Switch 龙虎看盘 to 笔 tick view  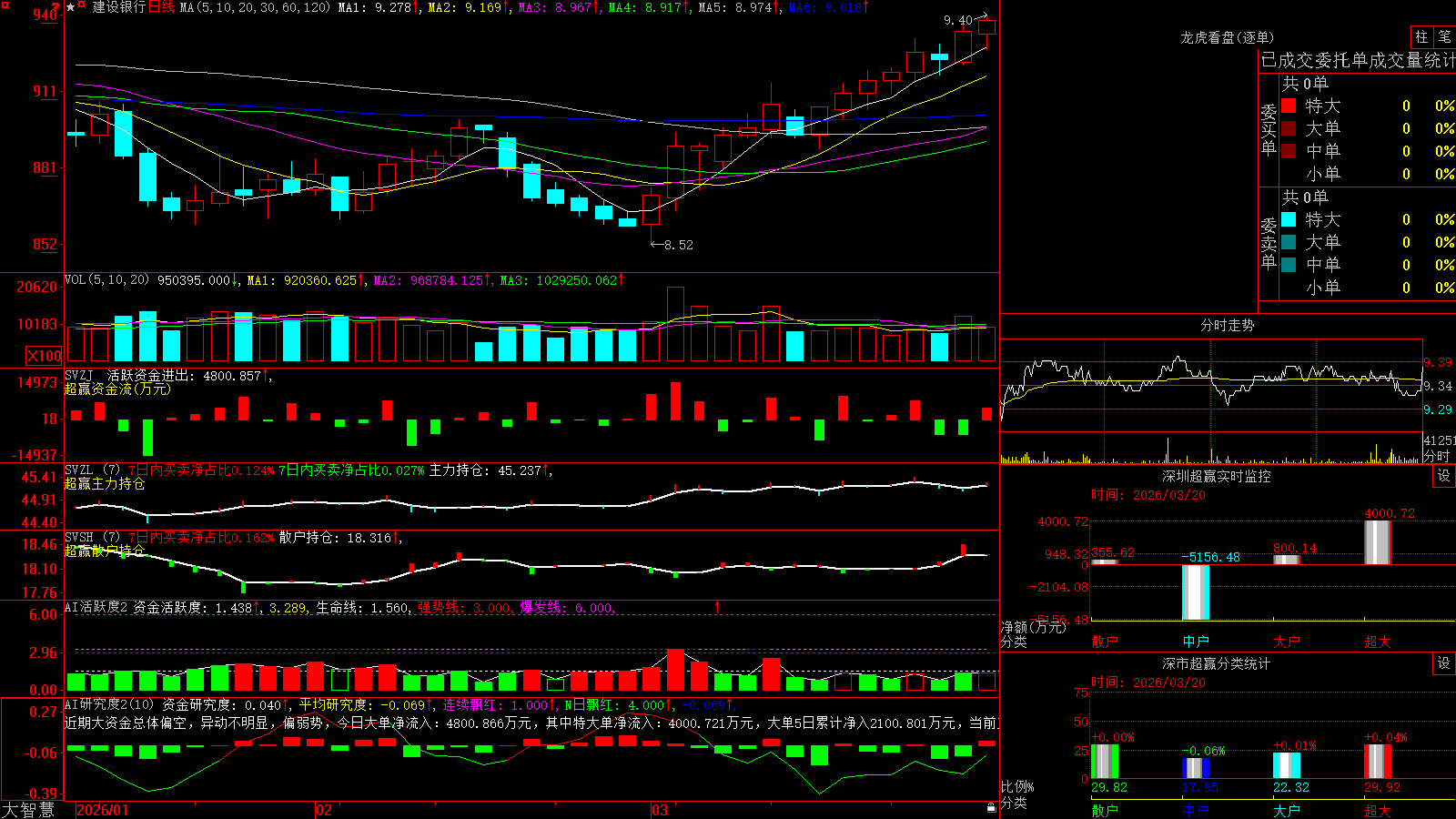(1444, 37)
